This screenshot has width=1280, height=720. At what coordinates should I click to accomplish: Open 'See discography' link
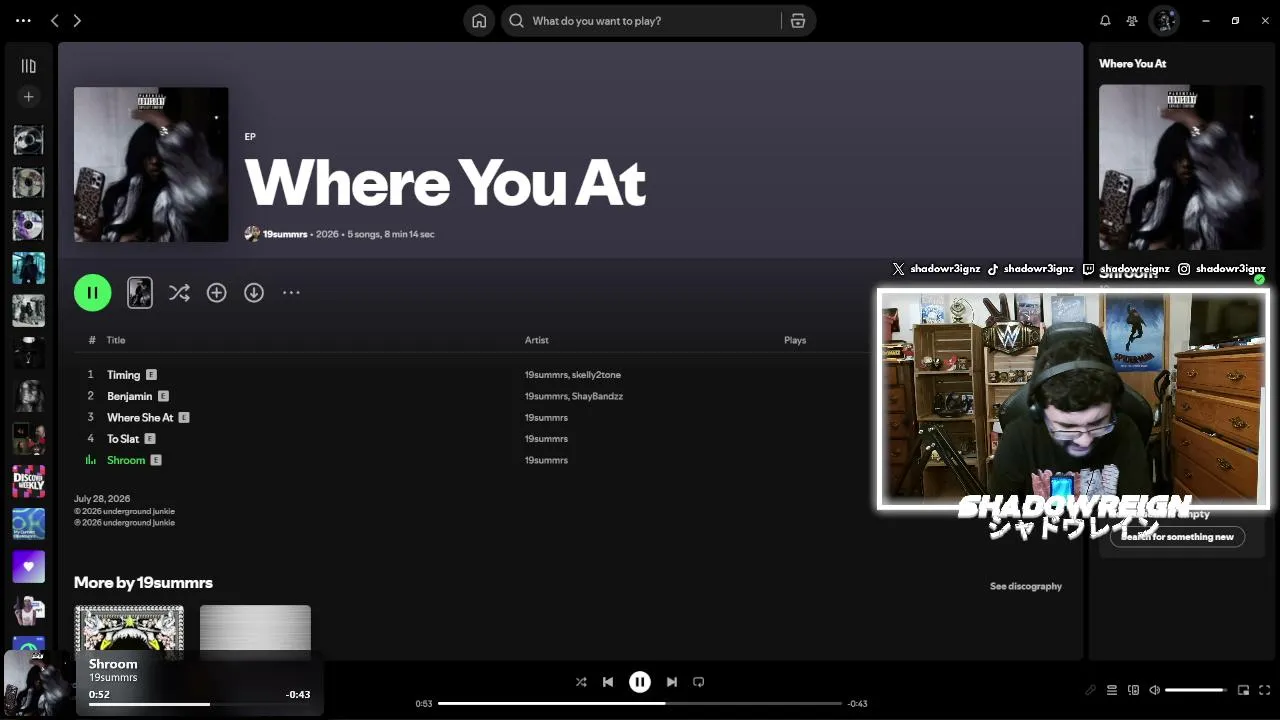click(x=1026, y=586)
